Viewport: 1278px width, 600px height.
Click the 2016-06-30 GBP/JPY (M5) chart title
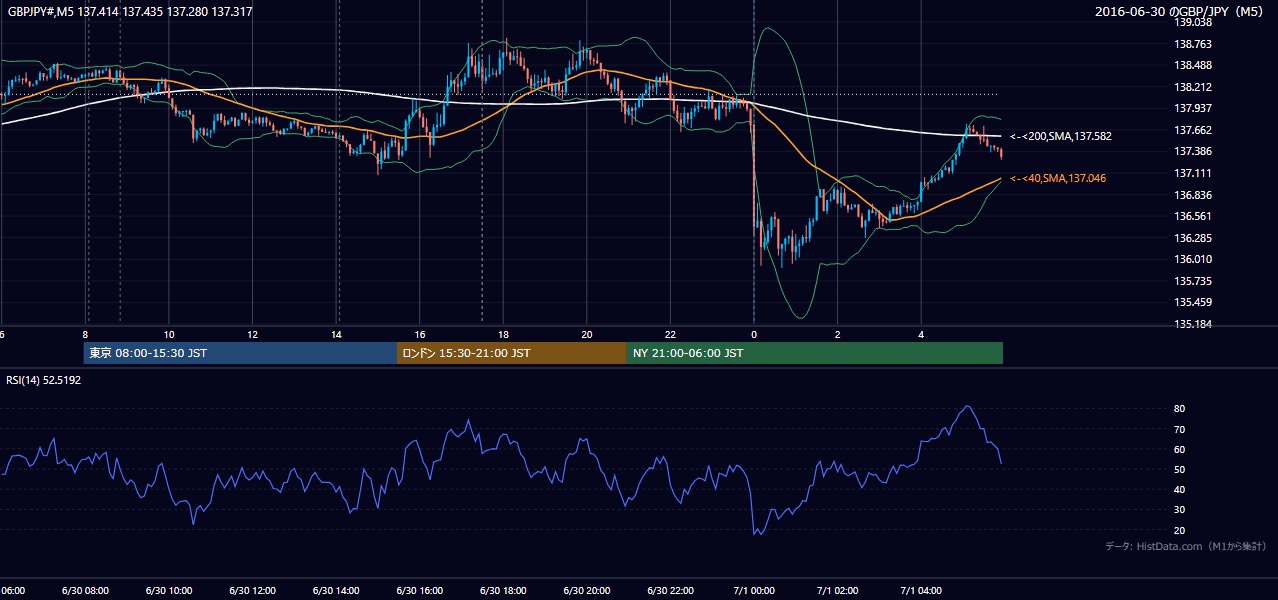[x=1180, y=12]
